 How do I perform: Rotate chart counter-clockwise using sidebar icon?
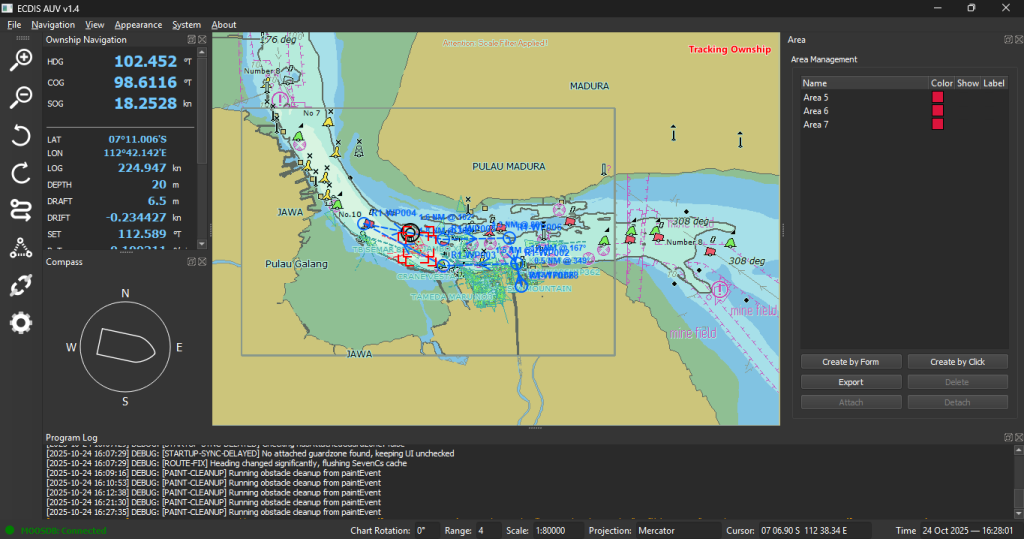tap(21, 136)
